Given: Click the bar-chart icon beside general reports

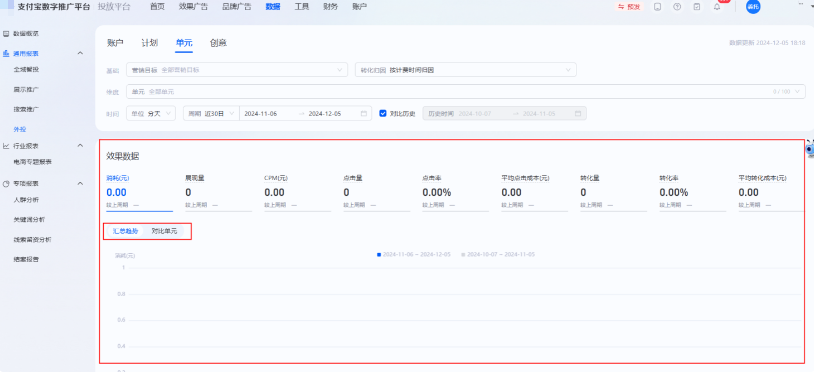Looking at the screenshot, I should pyautogui.click(x=6, y=53).
